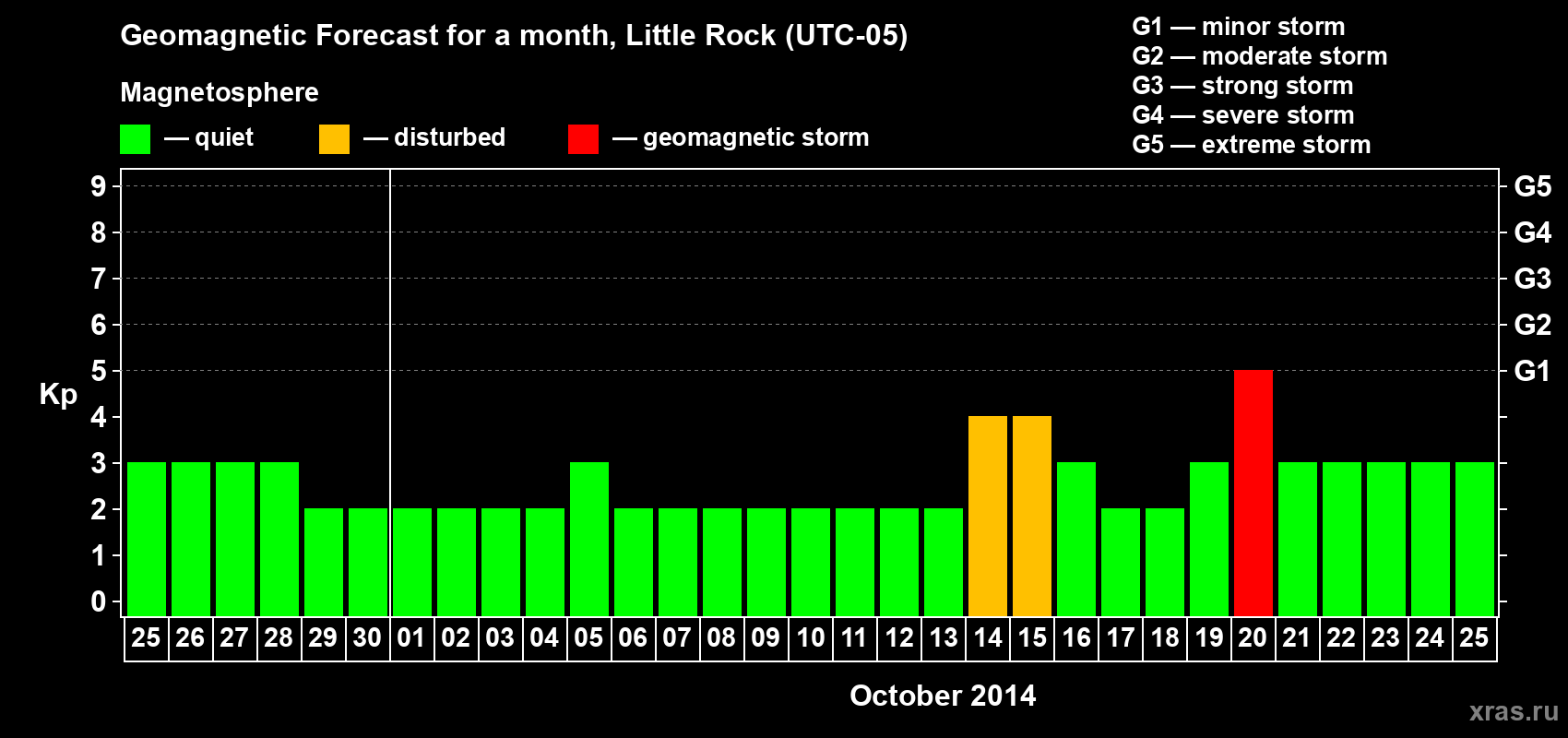Click the Kp axis label
Viewport: 1568px width, 738px height.
pyautogui.click(x=58, y=394)
